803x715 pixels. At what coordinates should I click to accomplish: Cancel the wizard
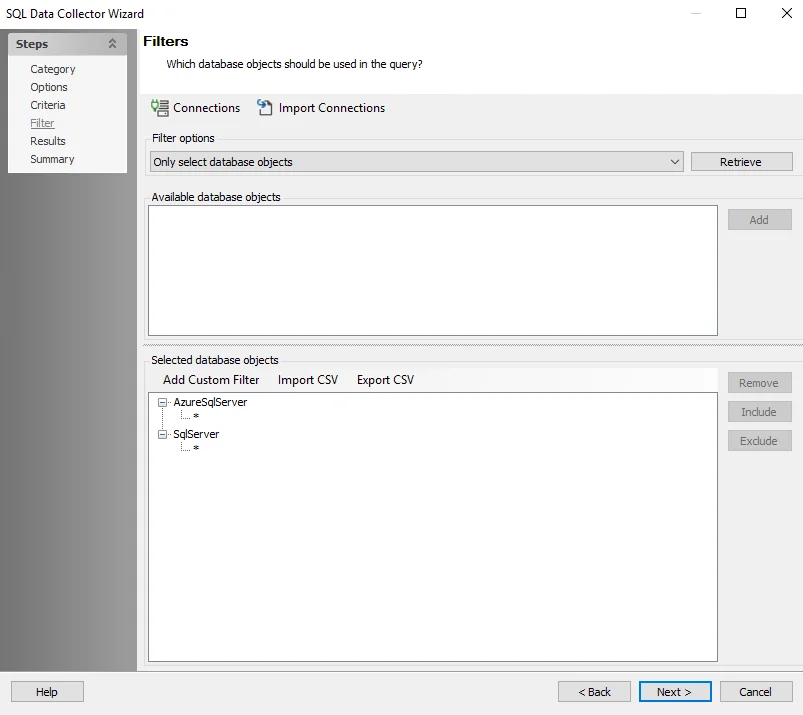756,692
